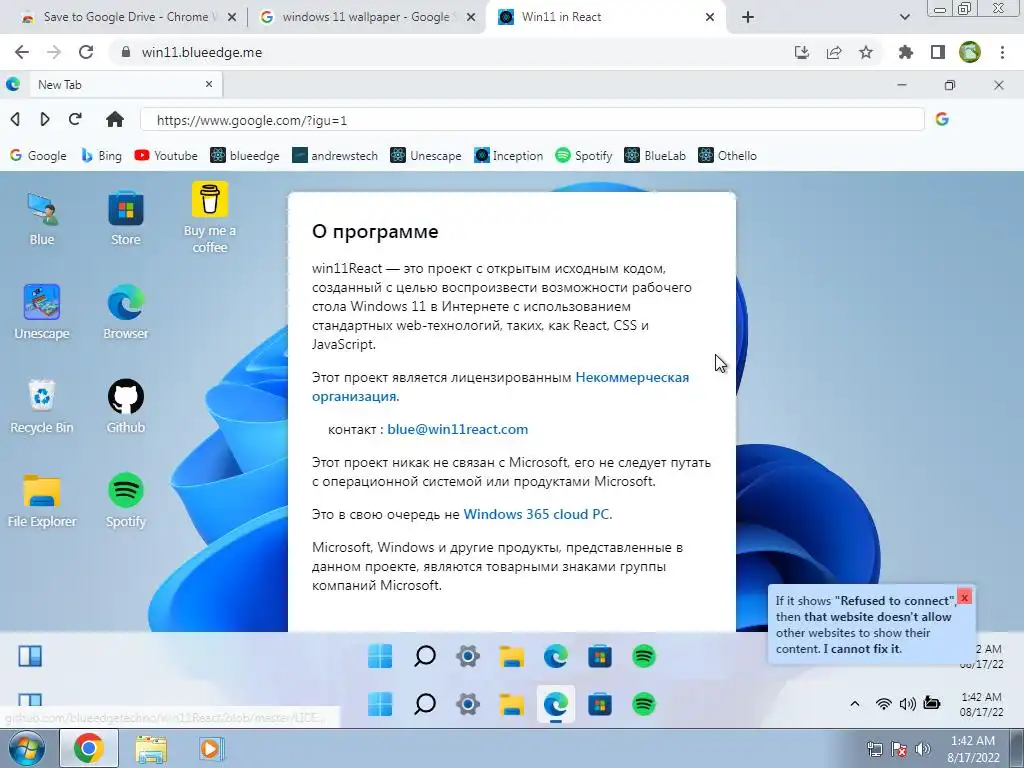Open the Github desktop icon

click(125, 406)
